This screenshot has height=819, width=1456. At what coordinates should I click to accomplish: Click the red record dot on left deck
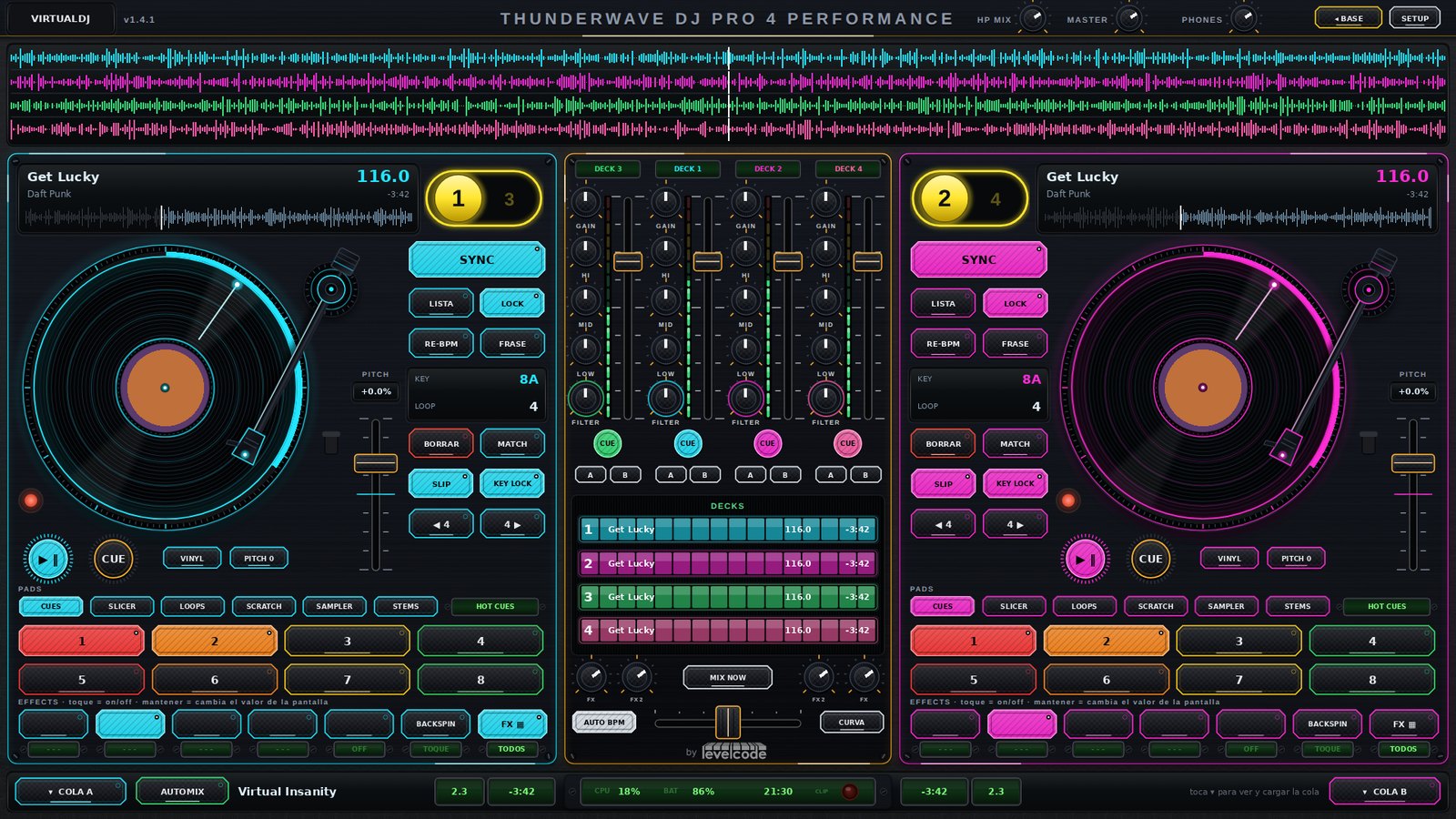point(31,500)
